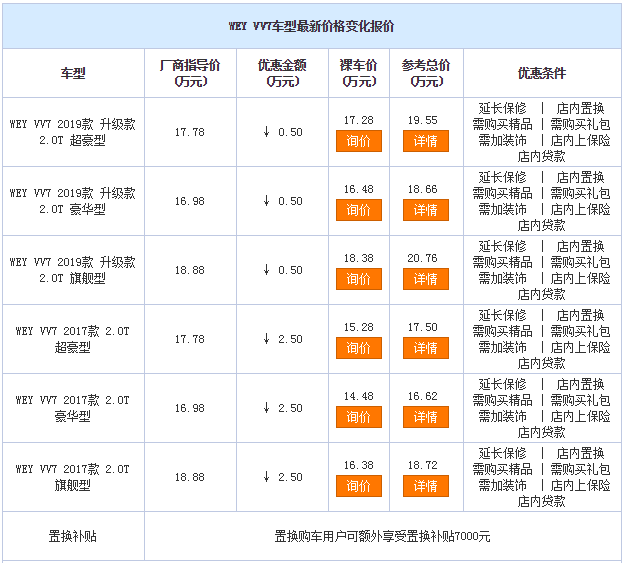This screenshot has width=625, height=563.
Task: Click 询价 button for 2019款 升级款 超豪型
Action: [359, 141]
